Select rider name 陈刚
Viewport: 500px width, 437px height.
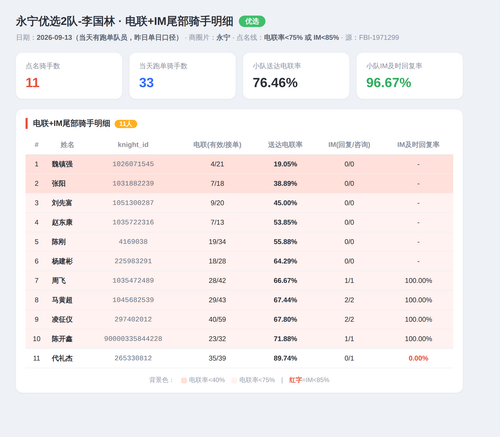pos(59,242)
